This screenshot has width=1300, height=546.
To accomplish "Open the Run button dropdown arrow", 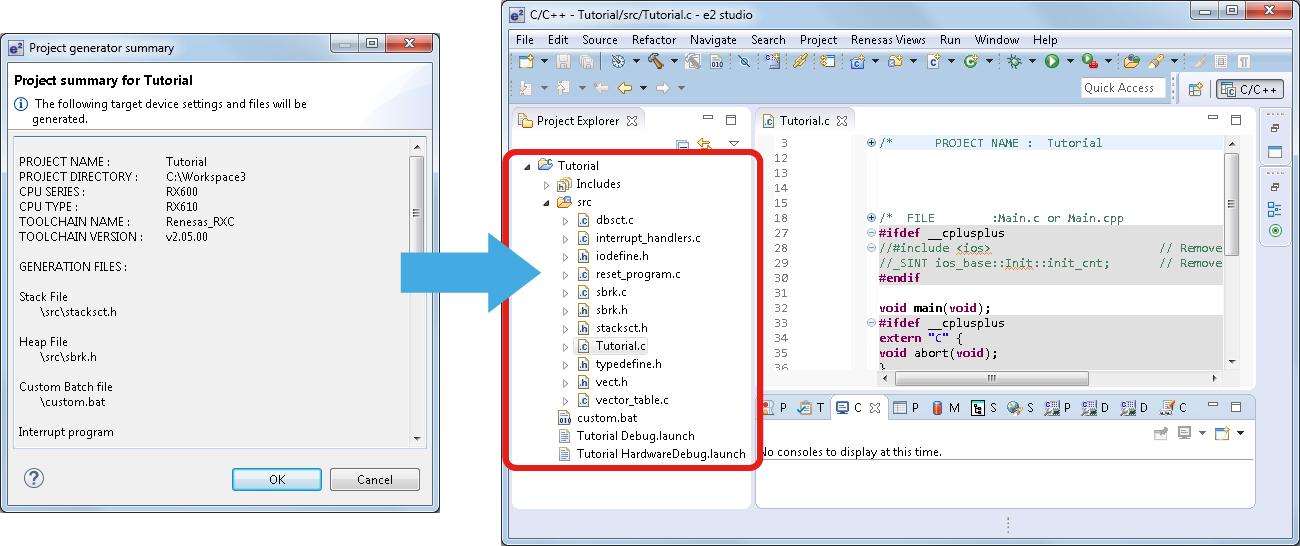I will (x=1069, y=62).
